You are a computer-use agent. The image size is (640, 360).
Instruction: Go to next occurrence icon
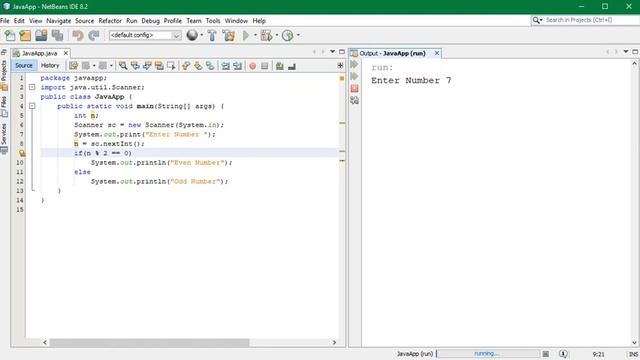(147, 66)
